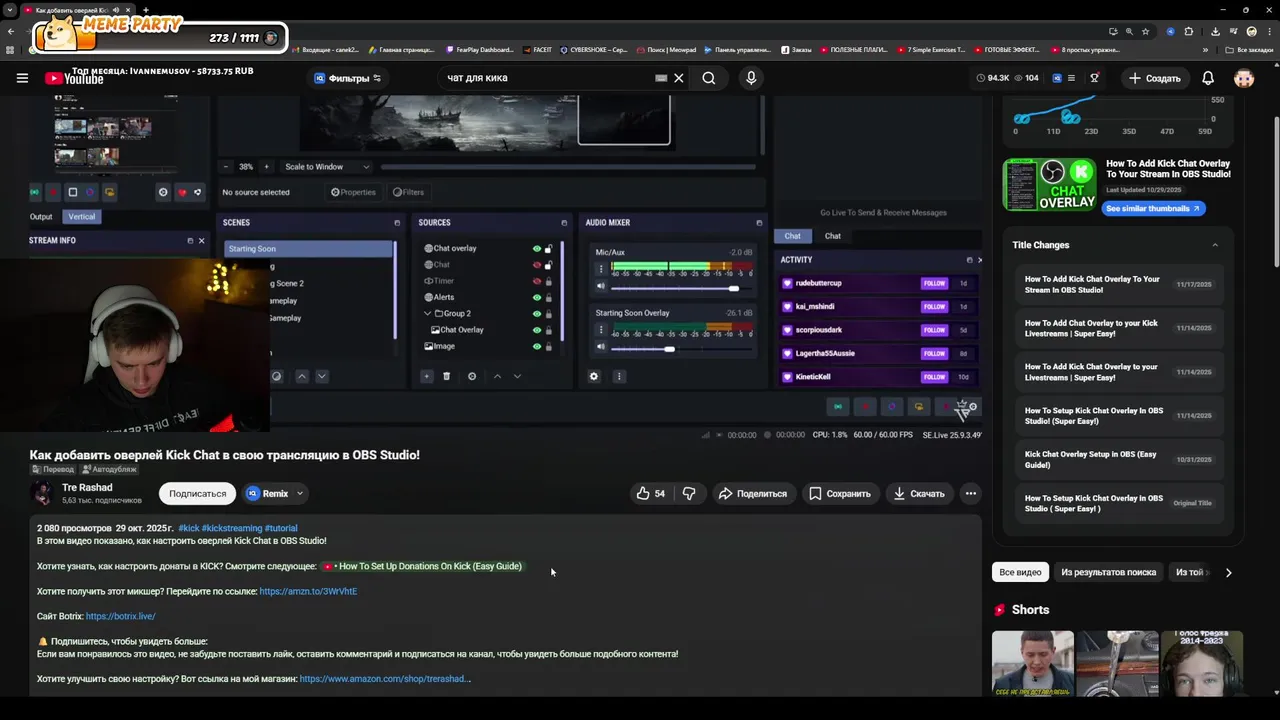Click the Starting Soon Overlay speaker mute icon
This screenshot has height=720, width=1280.
coord(601,347)
